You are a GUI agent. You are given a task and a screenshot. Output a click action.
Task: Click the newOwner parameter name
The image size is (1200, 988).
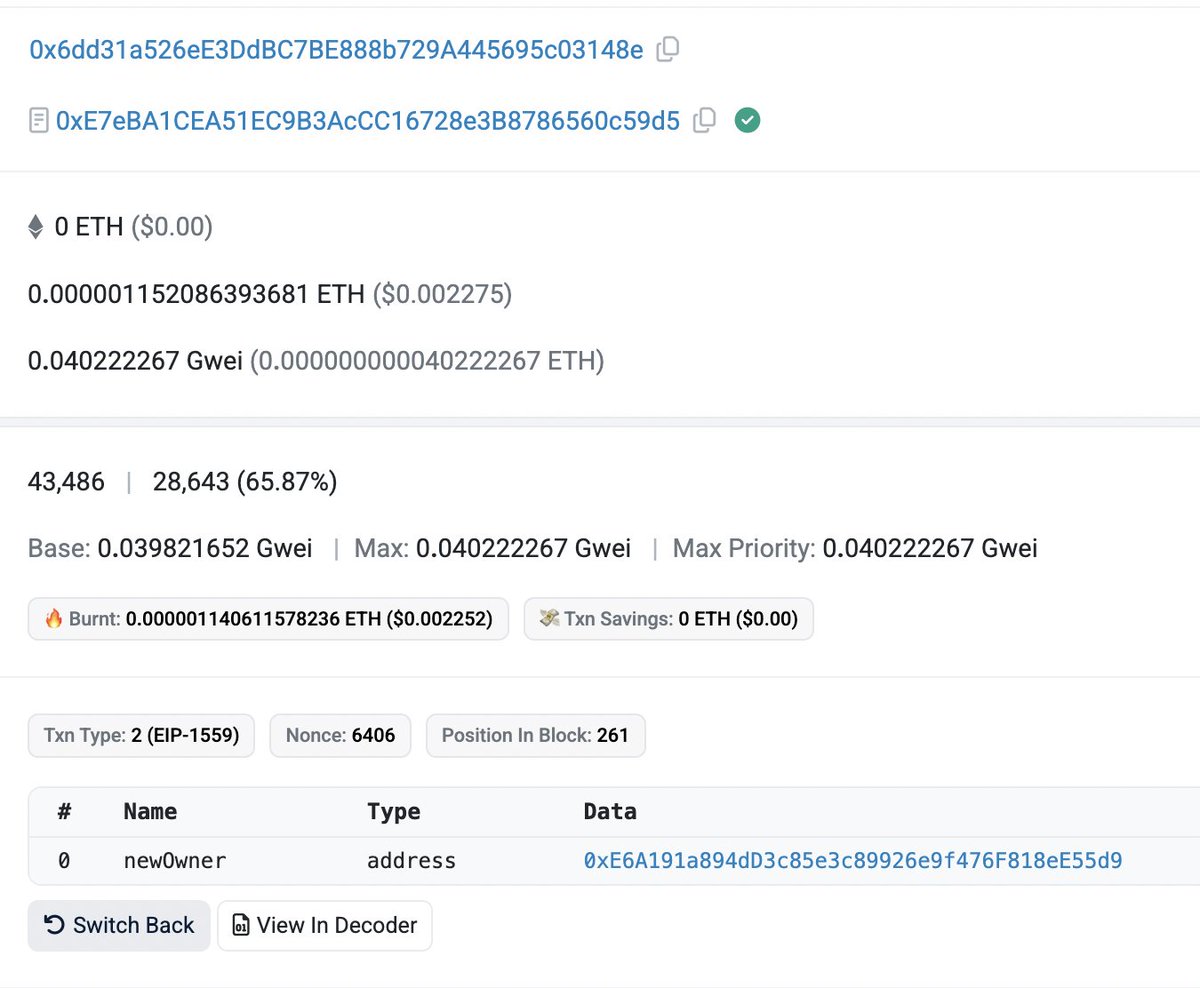pyautogui.click(x=175, y=860)
